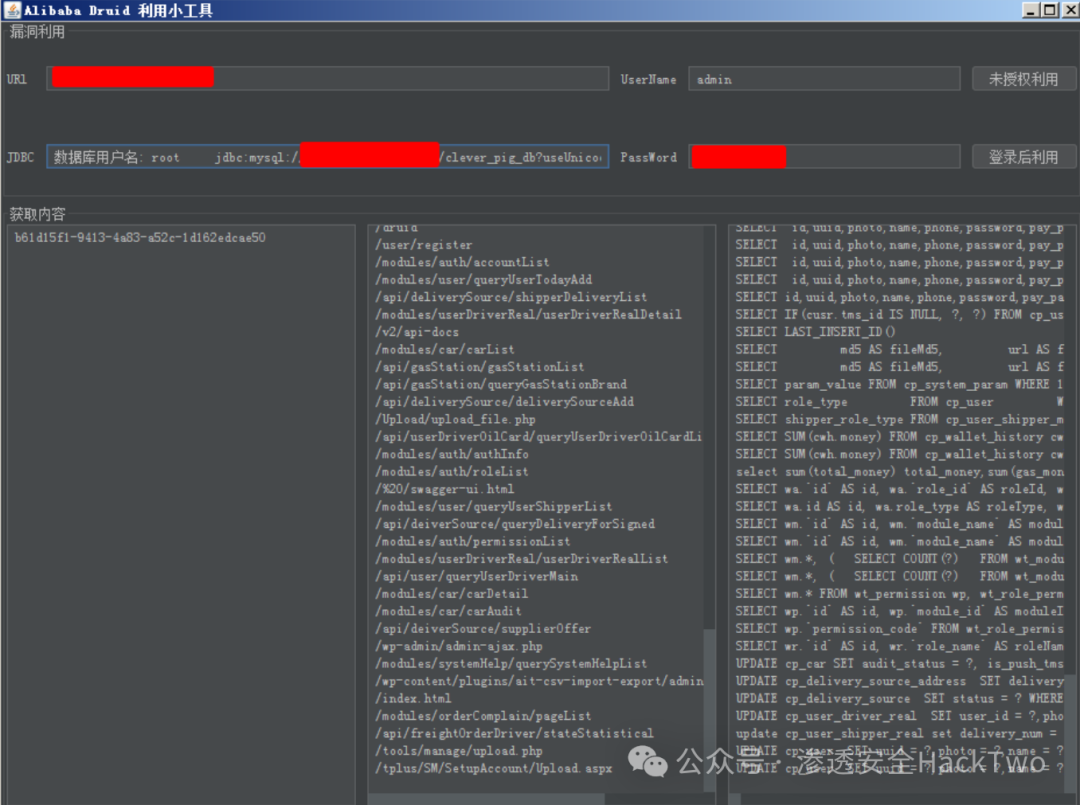Select the /index.html path
Screen dimensions: 1080x805
(413, 699)
